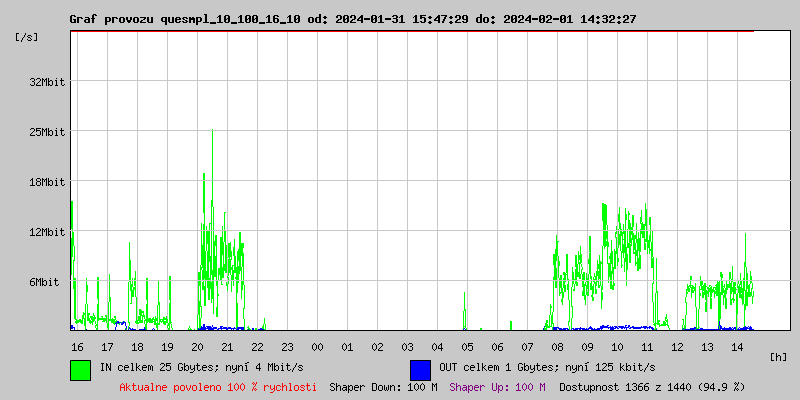
Task: Click the 'IN celkem 25 Gbytes' legend text
Action: point(177,368)
